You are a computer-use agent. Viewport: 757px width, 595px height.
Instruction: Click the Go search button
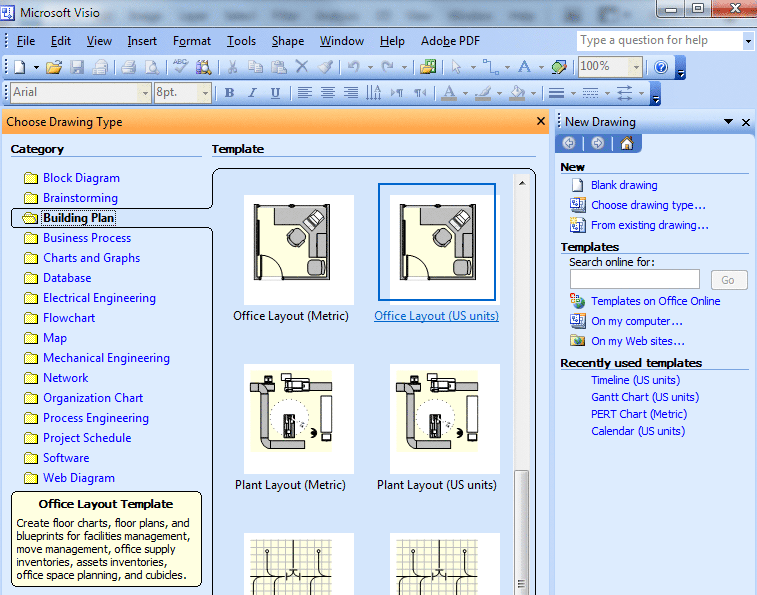(x=728, y=280)
